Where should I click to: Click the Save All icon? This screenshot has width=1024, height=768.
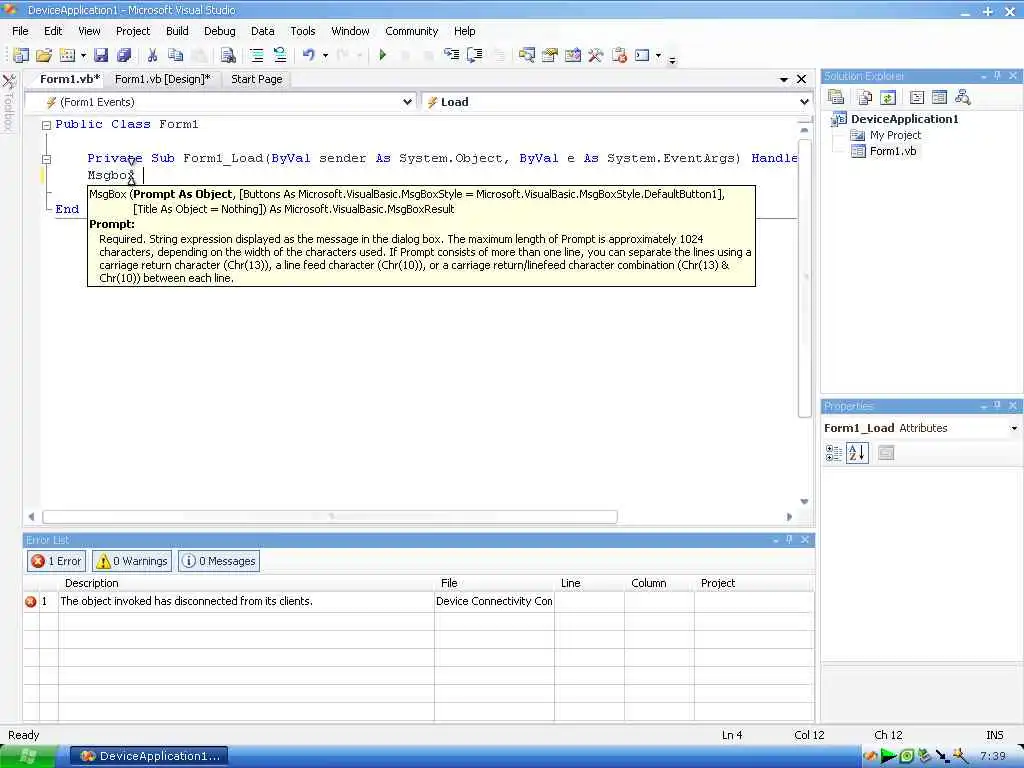[x=123, y=56]
